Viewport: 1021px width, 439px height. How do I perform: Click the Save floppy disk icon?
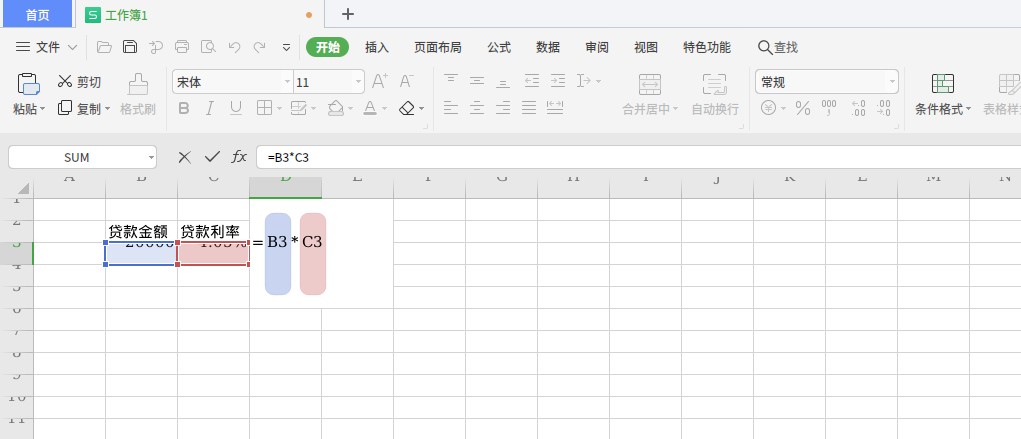[x=130, y=47]
